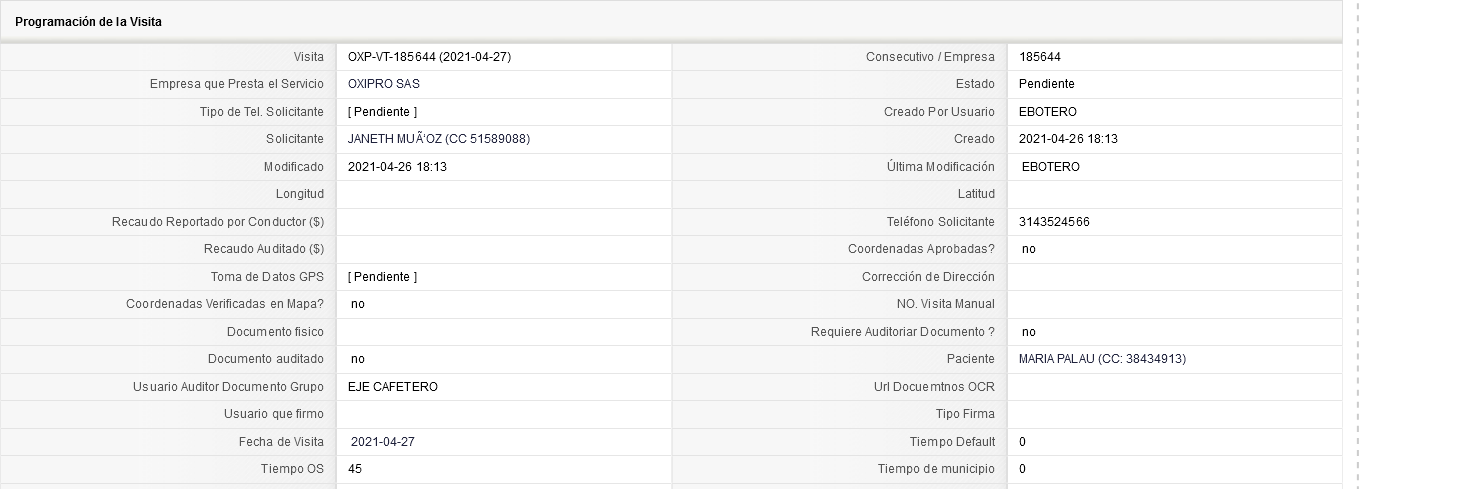Click the Requiere Auditoriar Documento value no
Screen dimensions: 1482x489
tap(1029, 332)
